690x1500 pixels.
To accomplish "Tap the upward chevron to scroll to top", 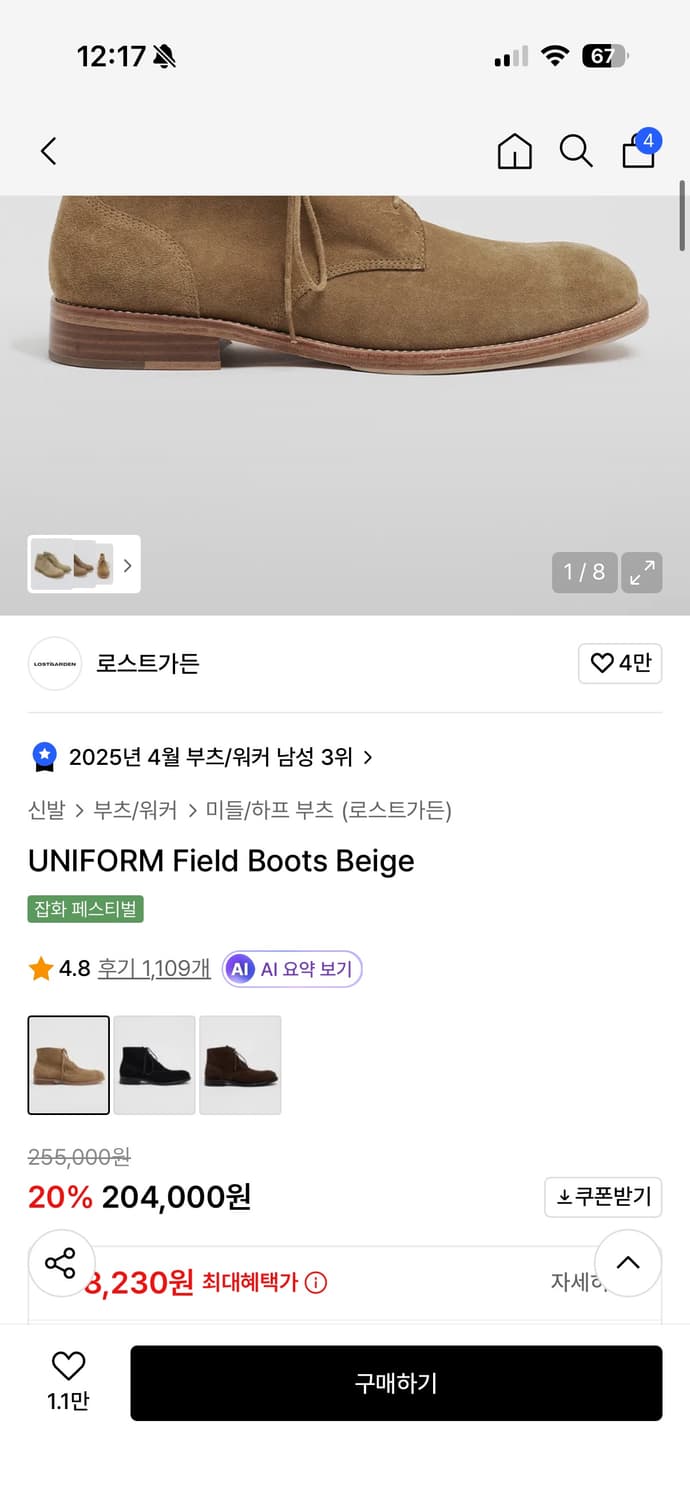I will pyautogui.click(x=628, y=1263).
